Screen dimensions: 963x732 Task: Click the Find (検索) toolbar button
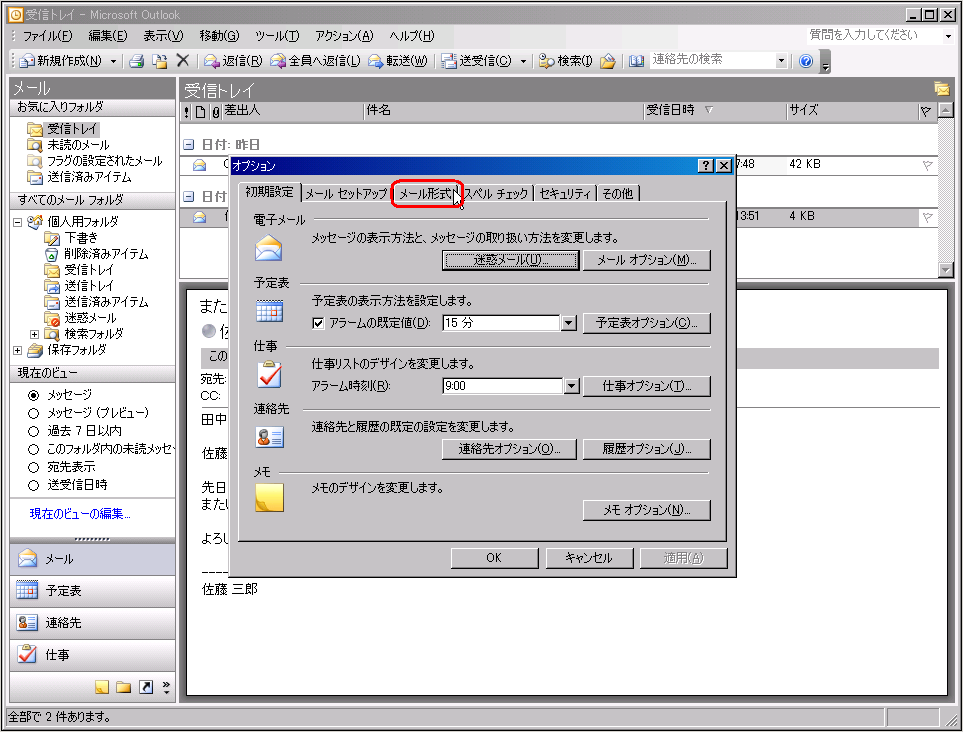pos(565,61)
